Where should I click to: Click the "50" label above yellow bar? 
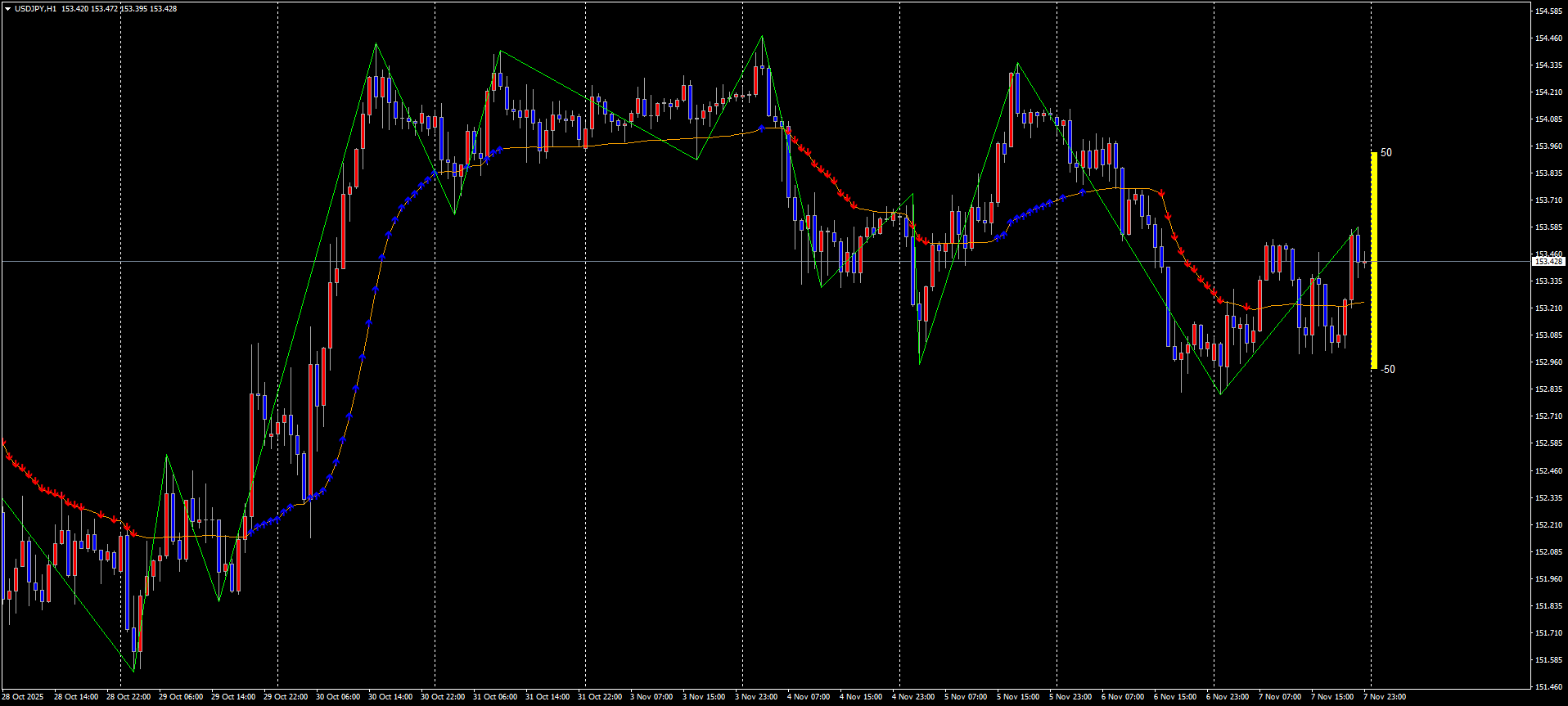pos(1386,153)
